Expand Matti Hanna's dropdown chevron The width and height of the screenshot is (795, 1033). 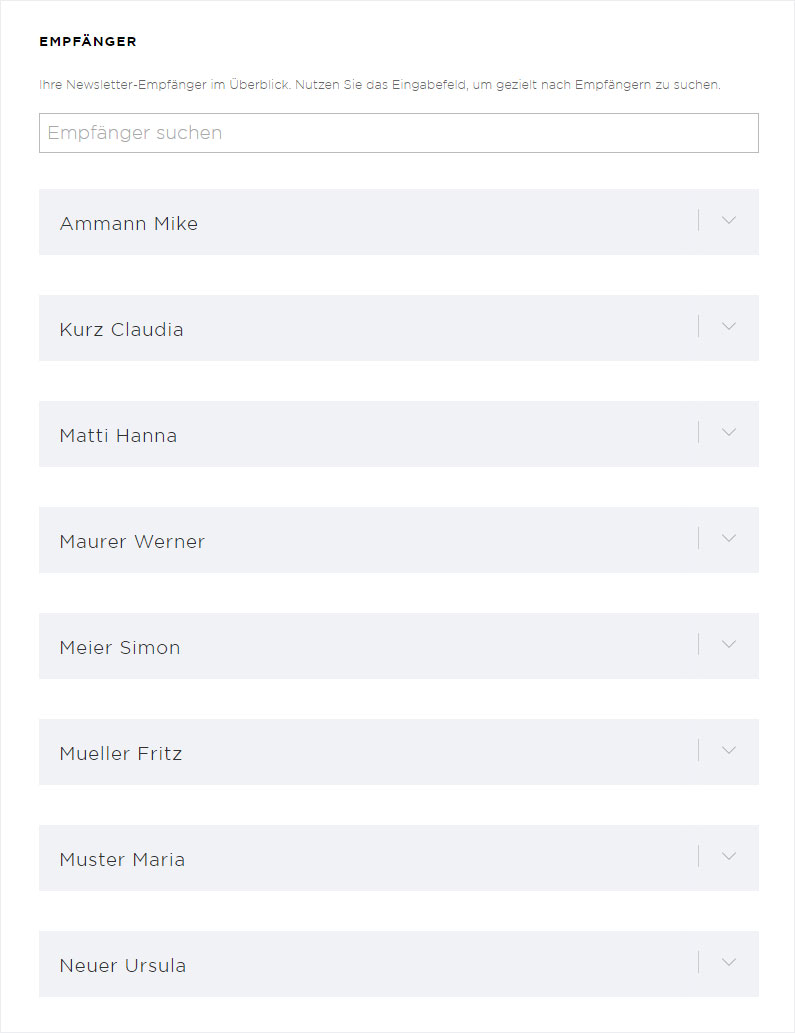click(x=728, y=432)
